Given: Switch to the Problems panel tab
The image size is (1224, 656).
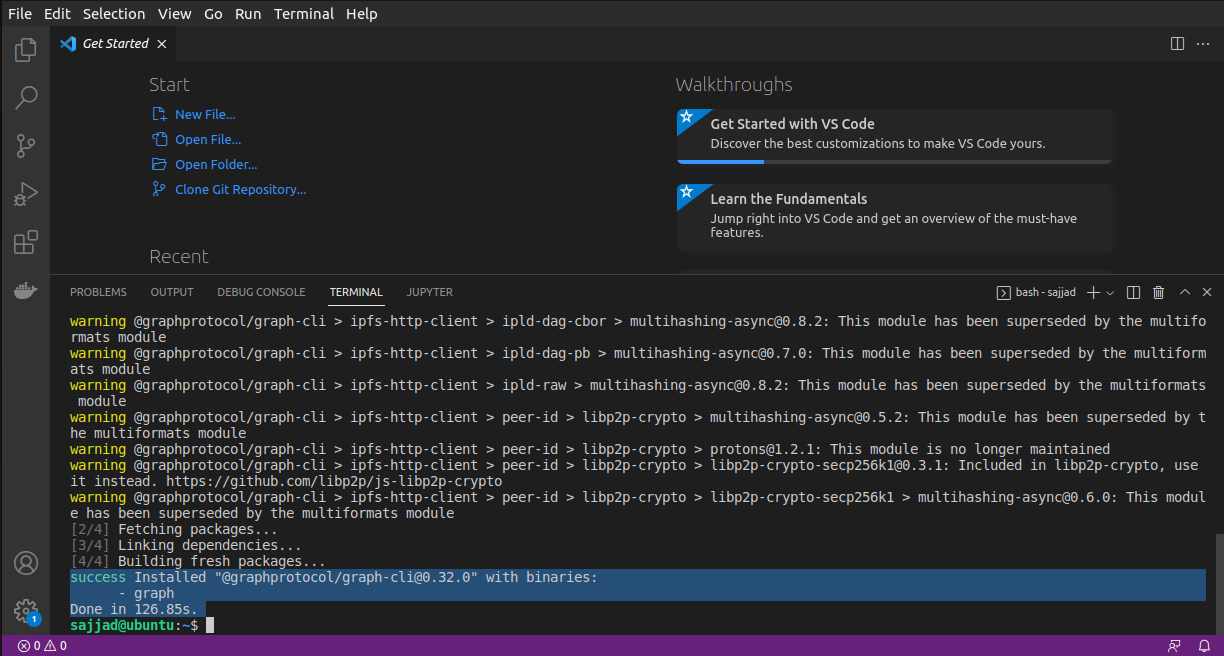Looking at the screenshot, I should [x=98, y=292].
